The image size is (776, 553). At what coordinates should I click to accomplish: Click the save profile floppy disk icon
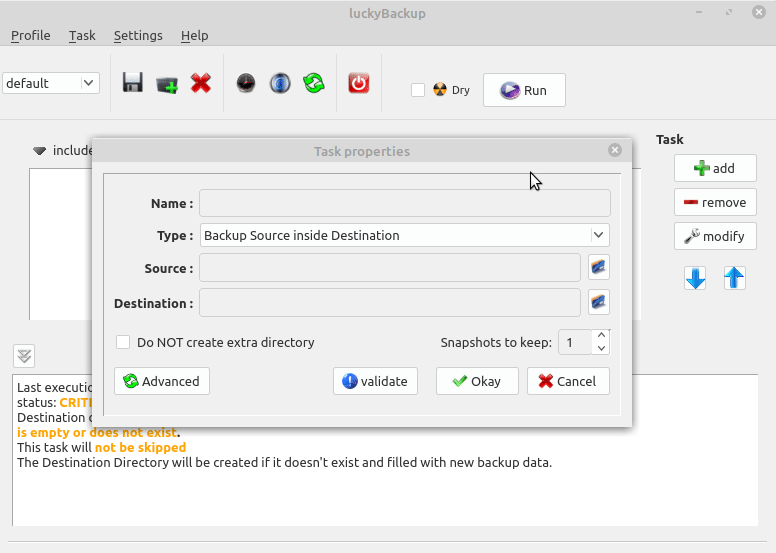coord(133,83)
